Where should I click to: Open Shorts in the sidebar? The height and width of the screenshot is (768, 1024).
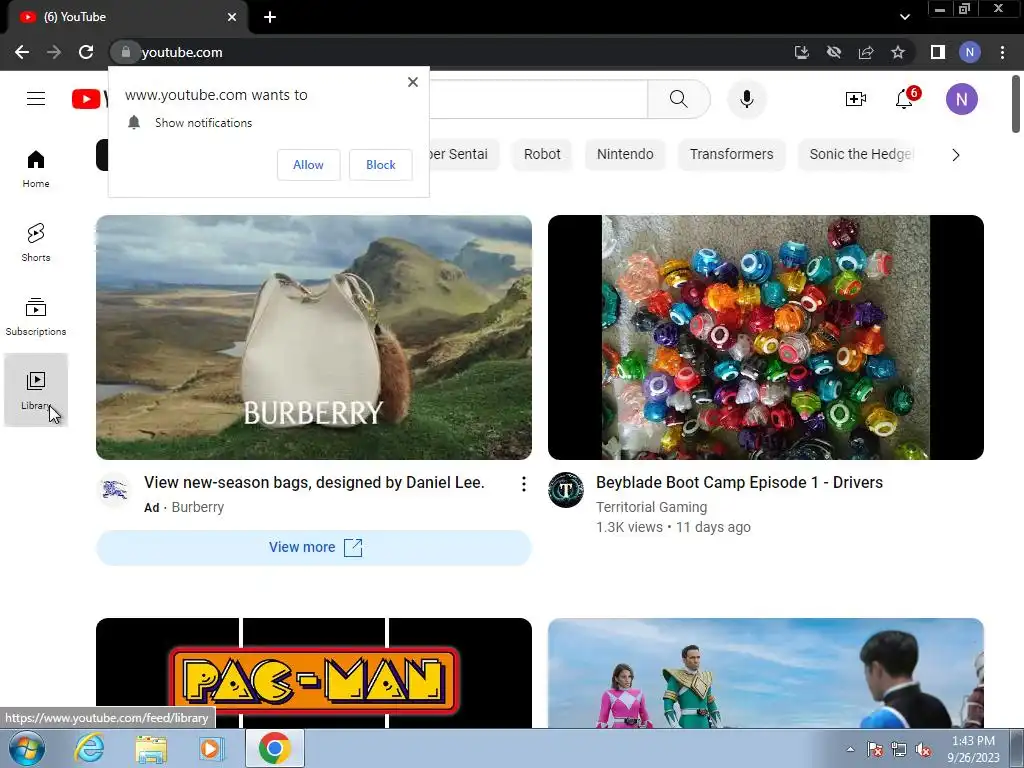coord(36,243)
